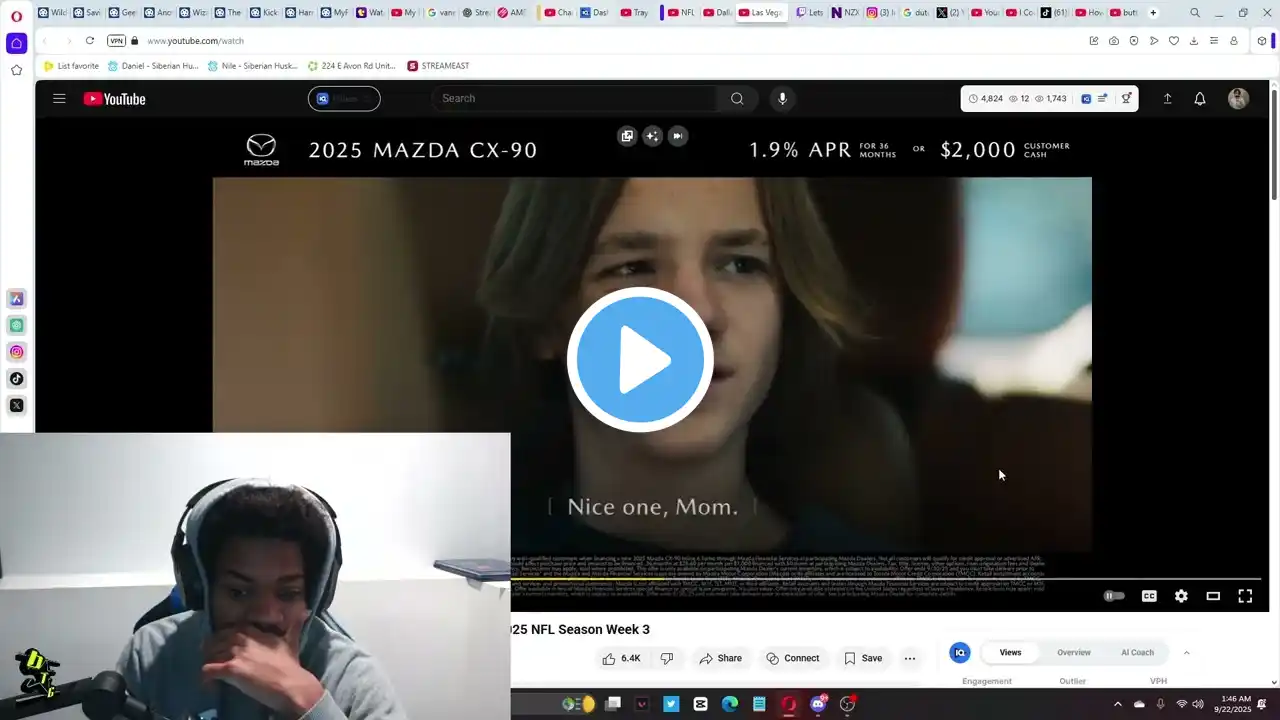Image resolution: width=1280 pixels, height=720 pixels.
Task: Click the 4,824 stat in vidIQ bar
Action: (986, 99)
